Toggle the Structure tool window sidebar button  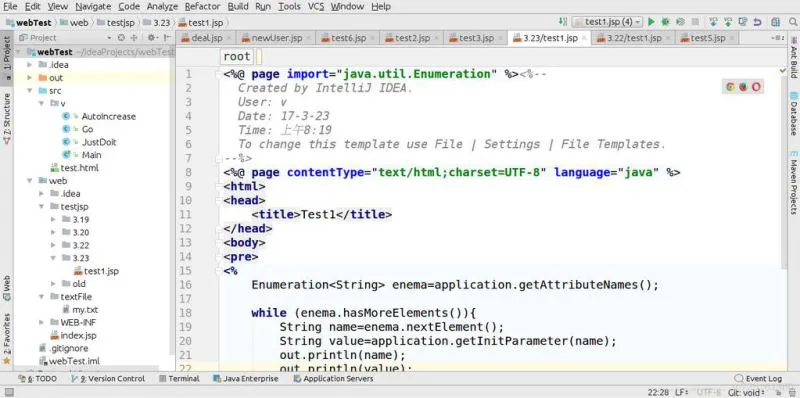point(7,118)
